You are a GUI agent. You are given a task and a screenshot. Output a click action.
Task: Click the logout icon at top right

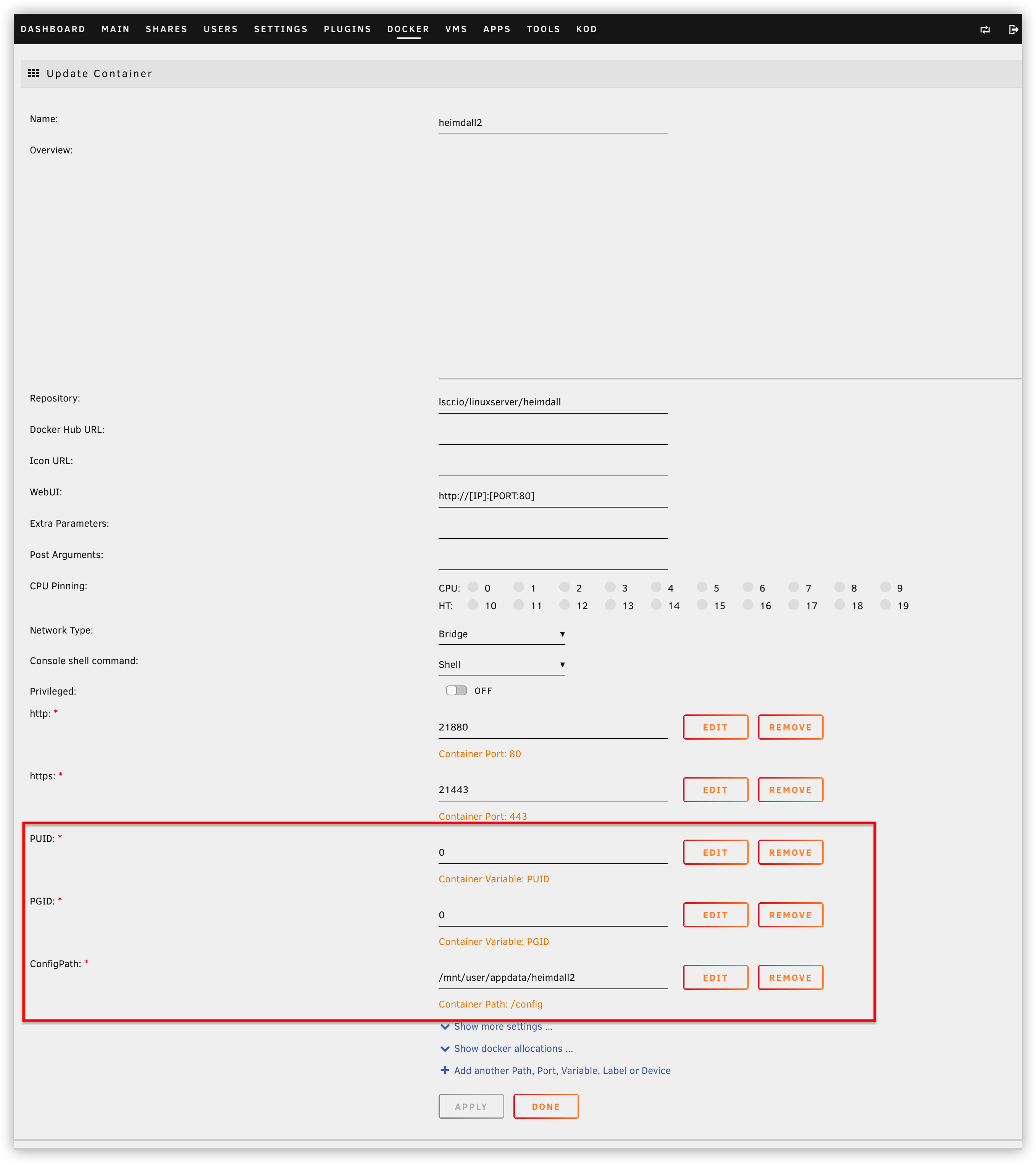tap(1013, 29)
